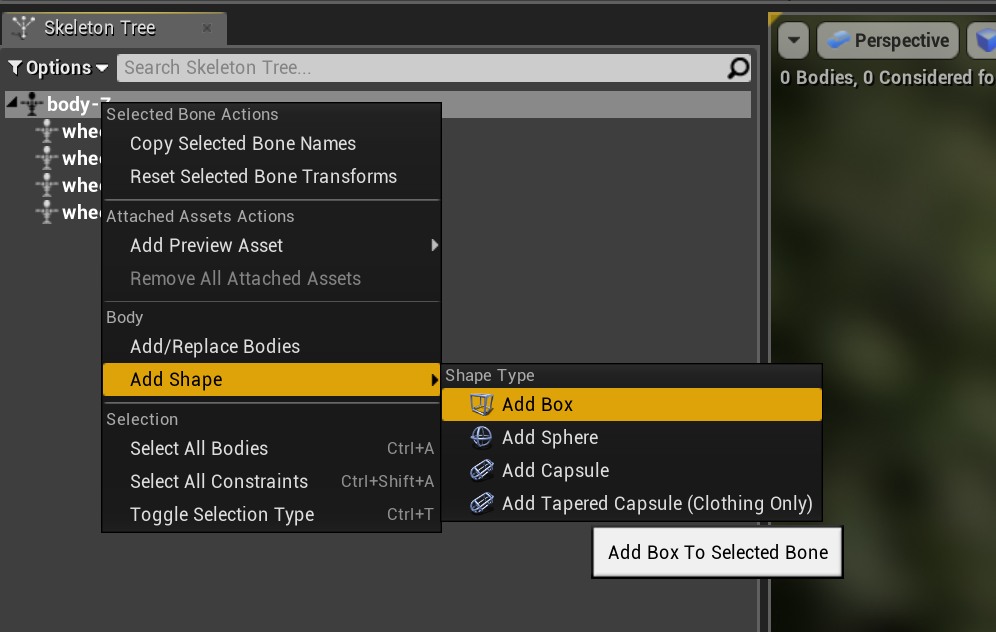Click the Add Tapered Capsule shape icon
The height and width of the screenshot is (632, 996).
482,503
